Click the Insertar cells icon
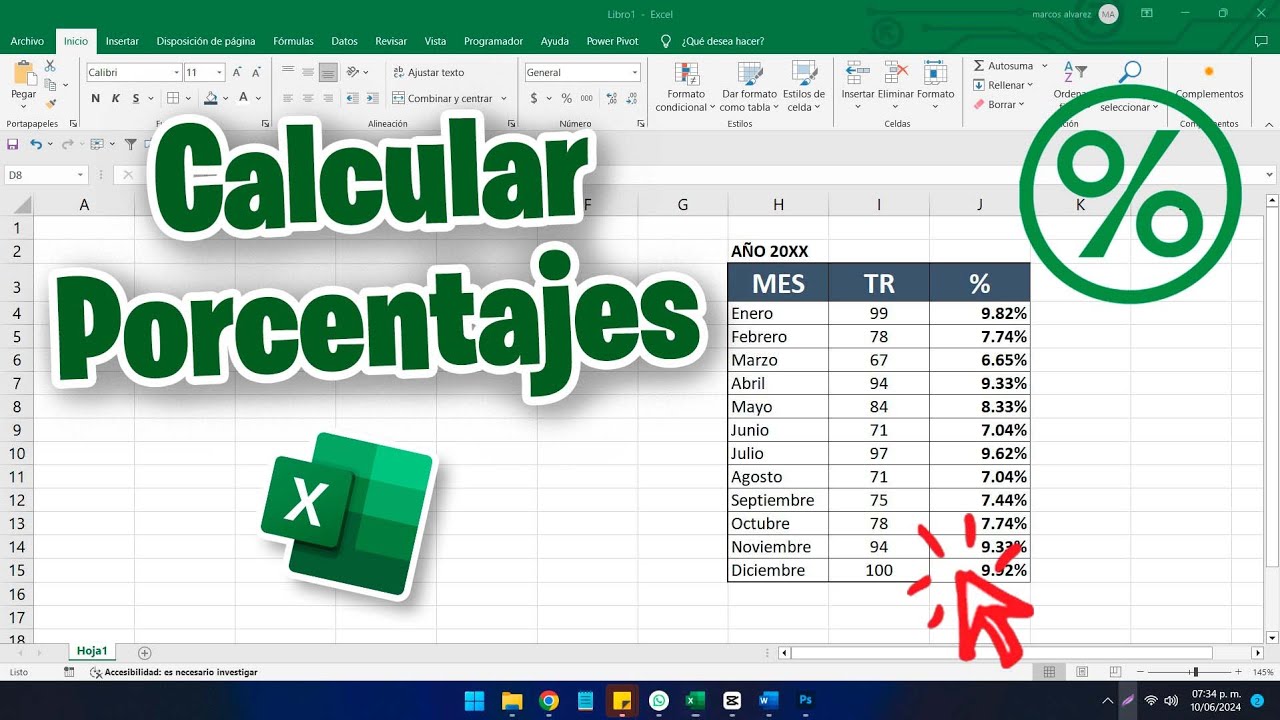The width and height of the screenshot is (1280, 720). (857, 72)
